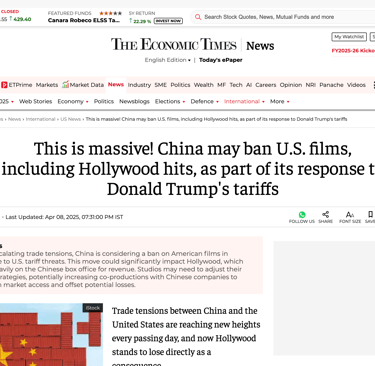This screenshot has height=366, width=375.
Task: Open ETPrime via its red icon
Action: pyautogui.click(x=4, y=85)
